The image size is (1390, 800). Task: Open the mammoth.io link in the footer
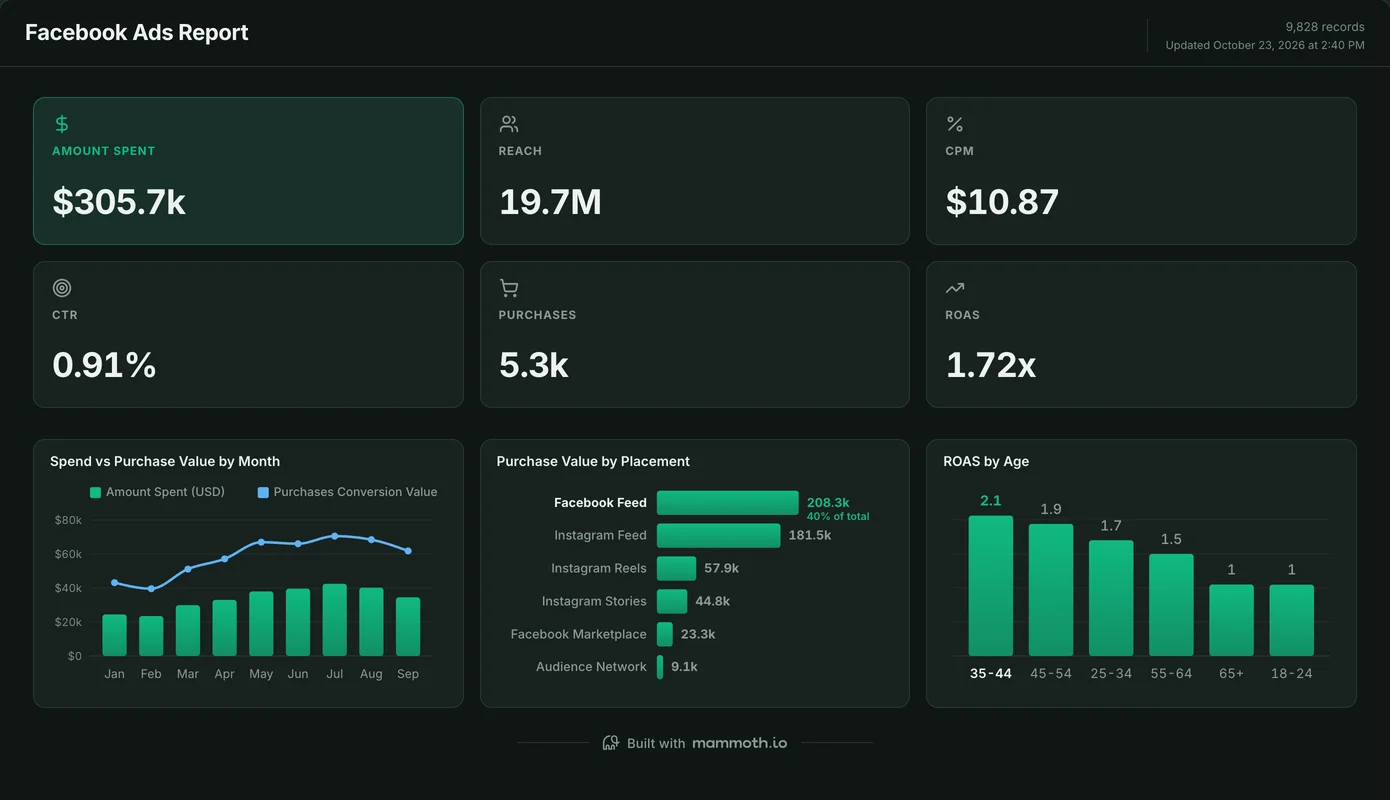point(739,743)
